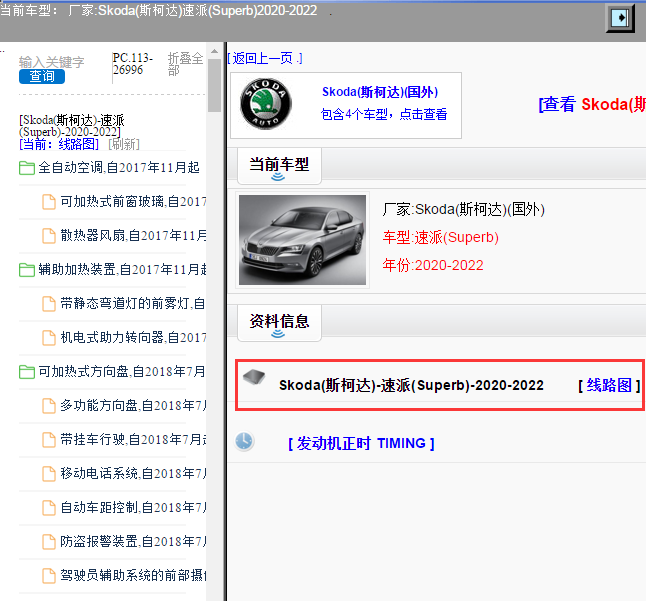646x601 pixels.
Task: Click the 当前车型 tab header
Action: click(x=279, y=166)
